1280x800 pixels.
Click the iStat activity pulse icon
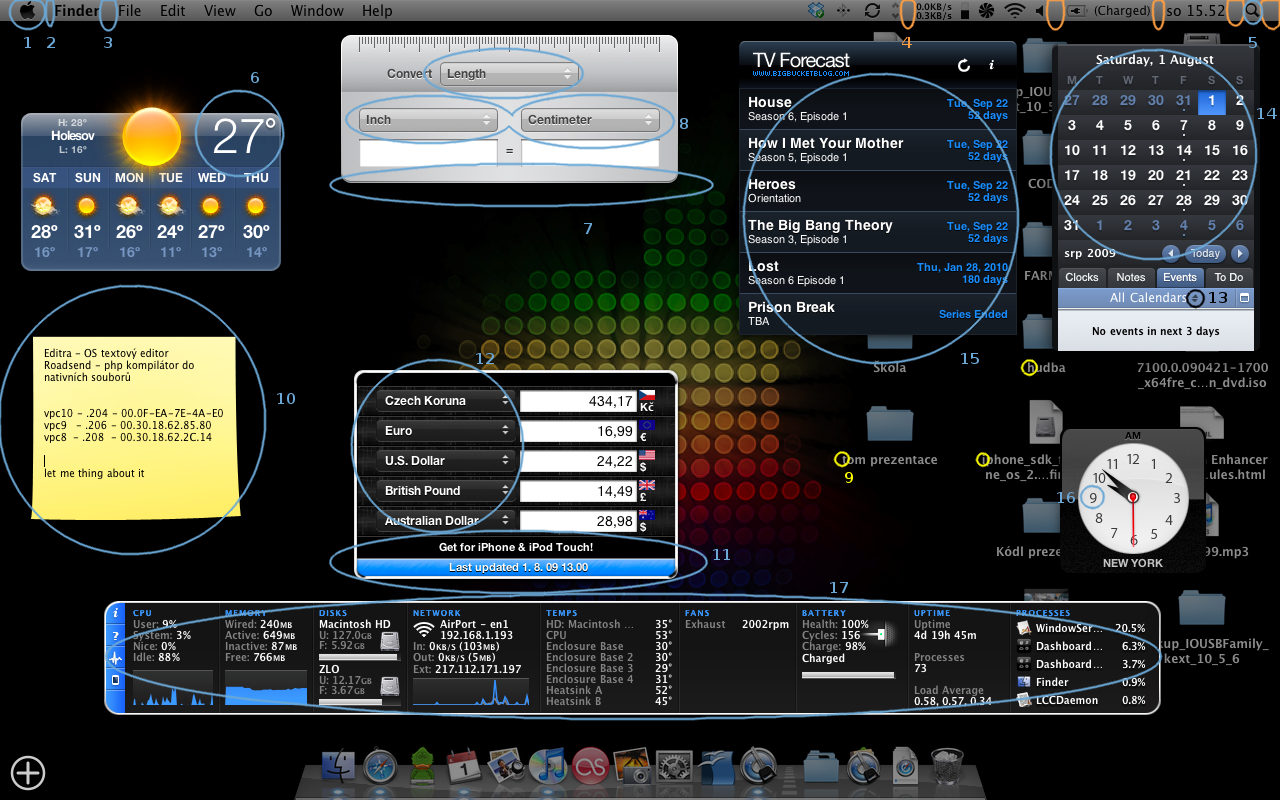coord(116,658)
